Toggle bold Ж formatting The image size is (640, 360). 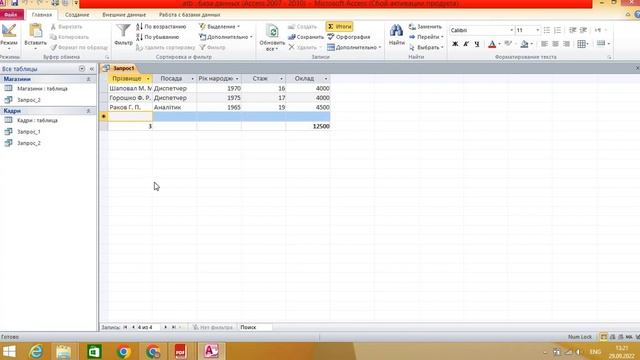[455, 44]
